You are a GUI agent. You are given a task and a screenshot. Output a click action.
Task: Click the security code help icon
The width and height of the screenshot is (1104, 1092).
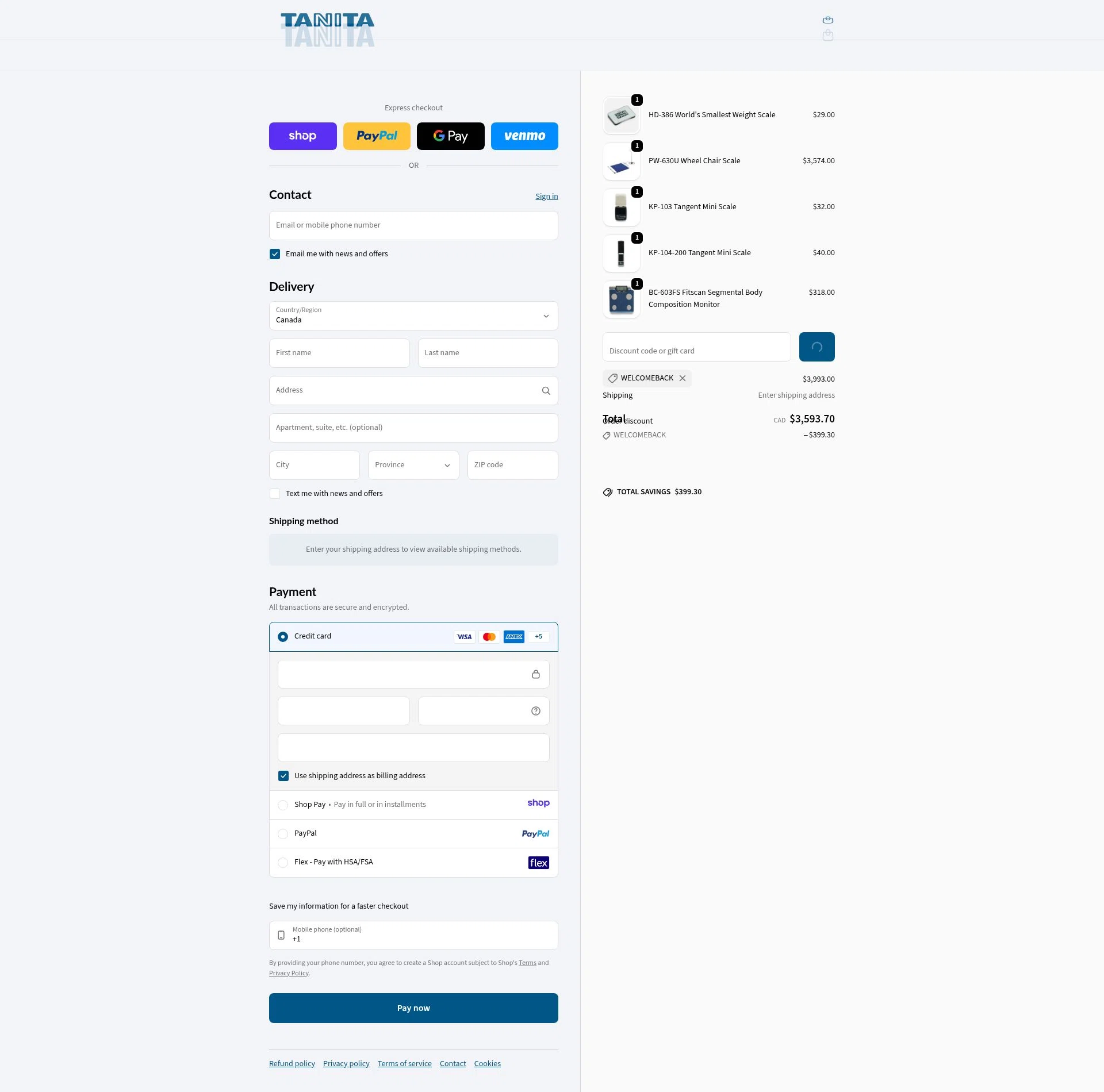535,711
